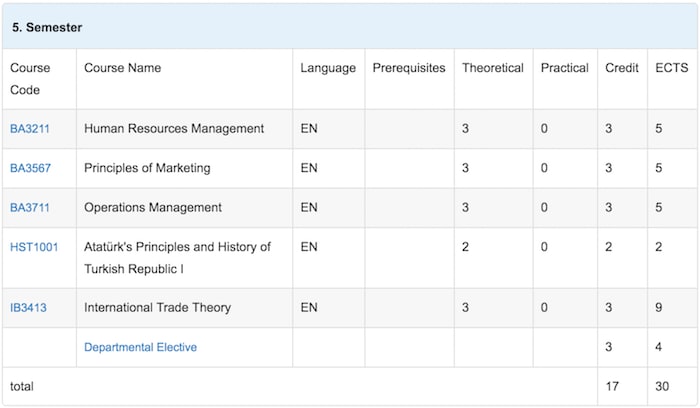Select the Principles of Marketing course name

[x=147, y=168]
